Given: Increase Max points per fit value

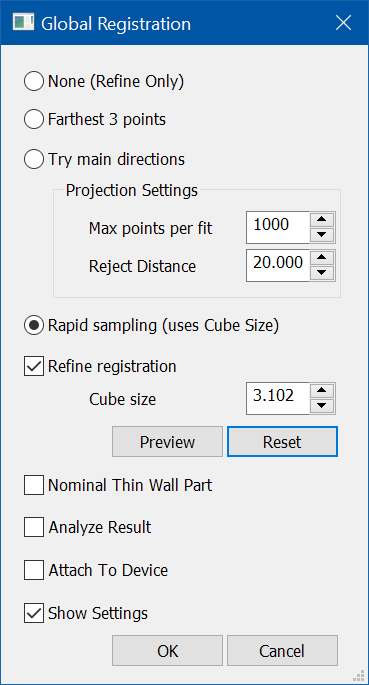Looking at the screenshot, I should [x=322, y=220].
